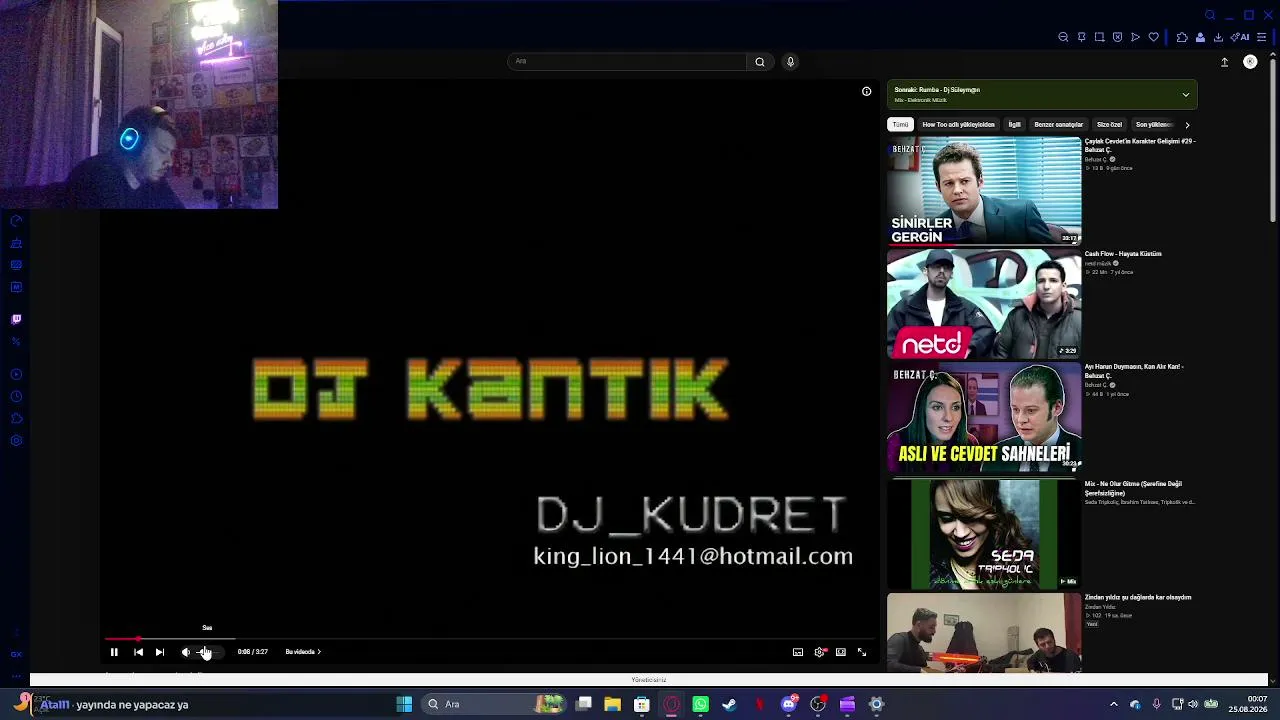Click the upload arrow icon
The image size is (1280, 720).
1224,62
